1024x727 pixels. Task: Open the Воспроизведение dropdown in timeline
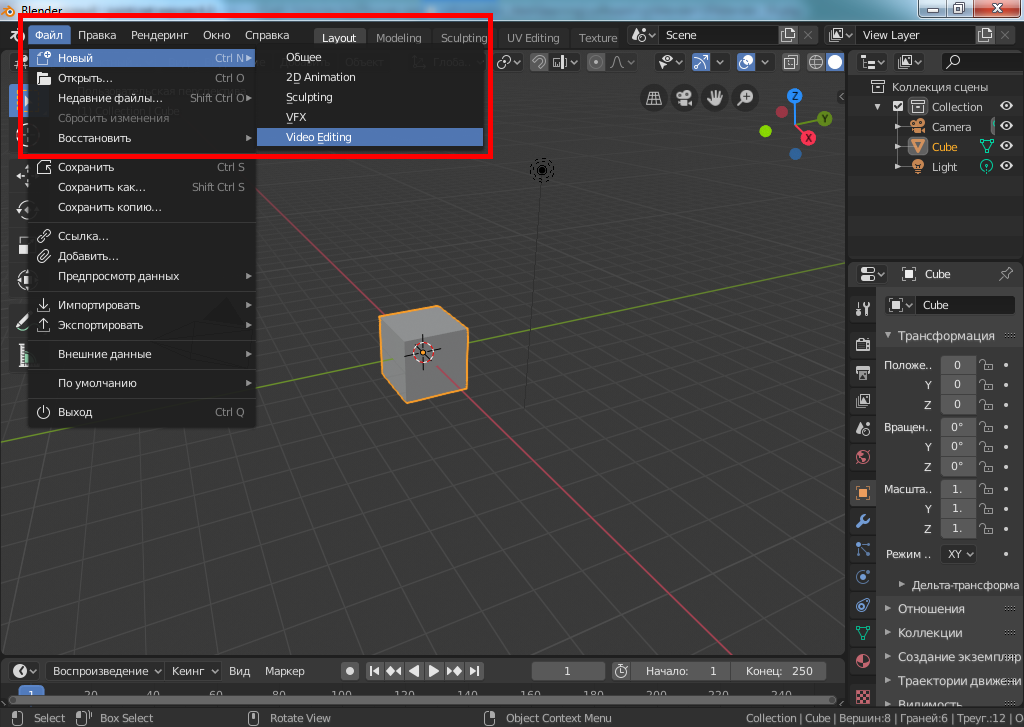(x=106, y=671)
